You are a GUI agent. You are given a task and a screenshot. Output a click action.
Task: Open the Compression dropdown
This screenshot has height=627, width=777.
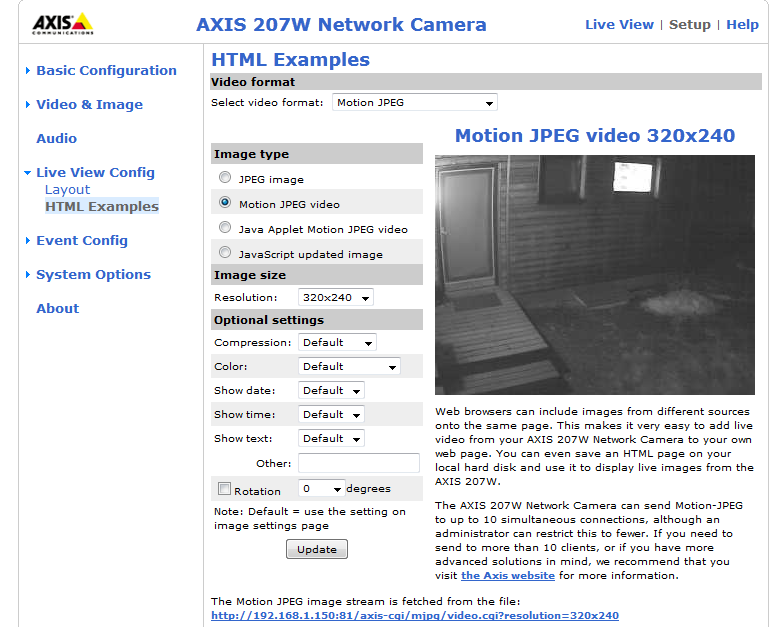pyautogui.click(x=337, y=342)
